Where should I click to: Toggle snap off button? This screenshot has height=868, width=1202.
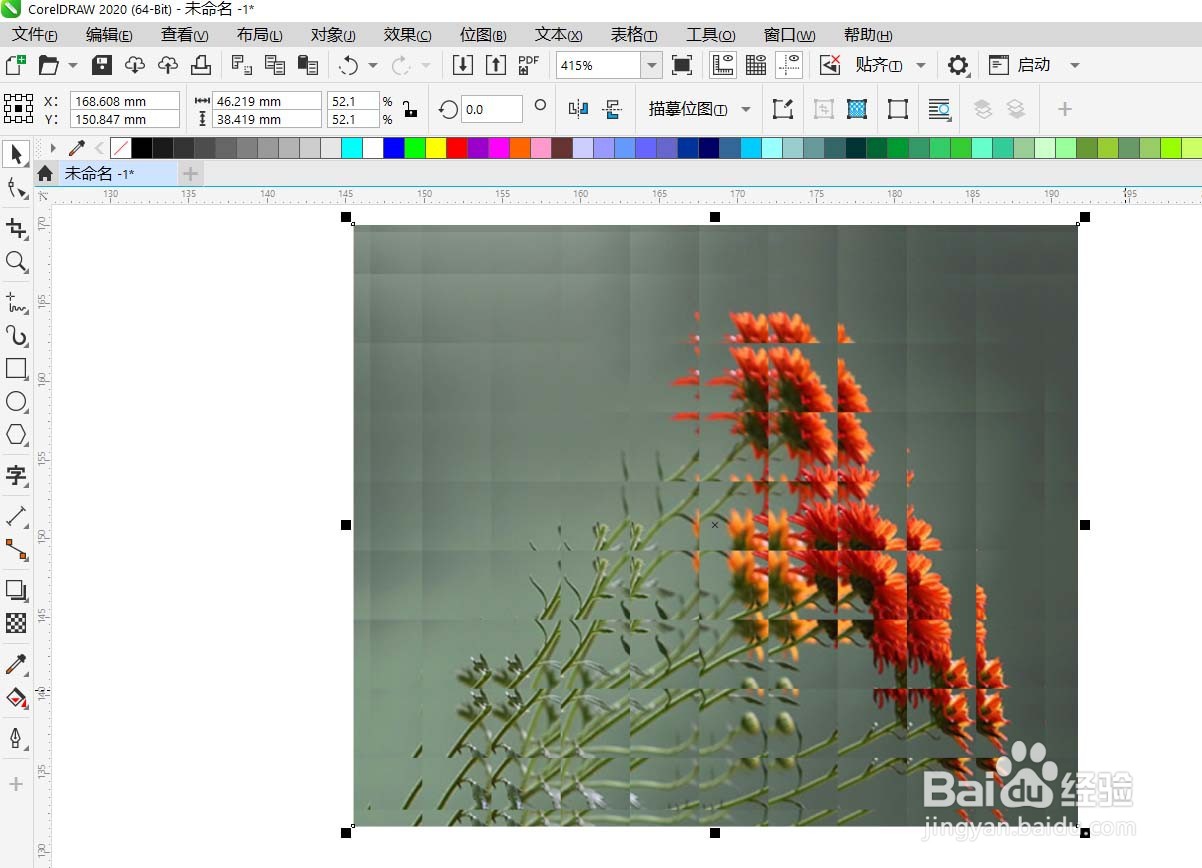tap(830, 65)
